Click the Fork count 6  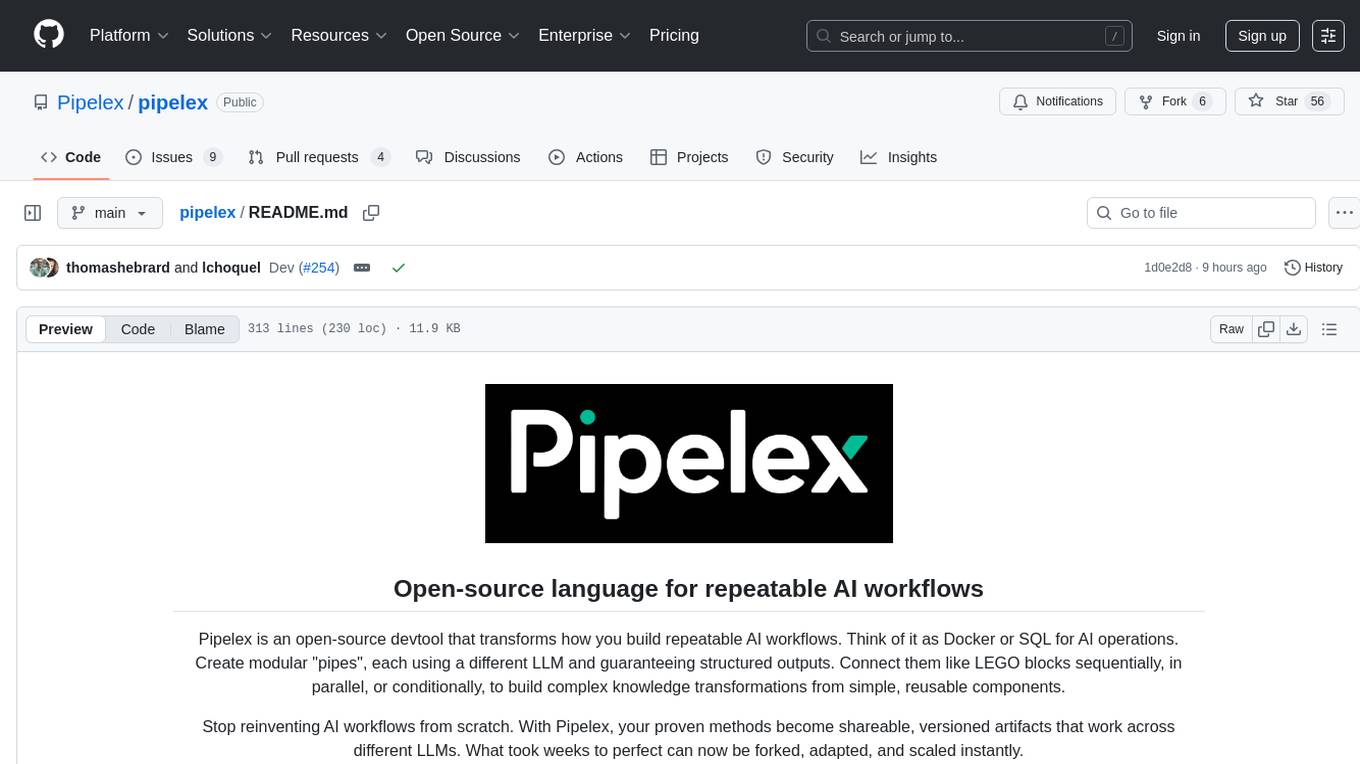pyautogui.click(x=1202, y=101)
